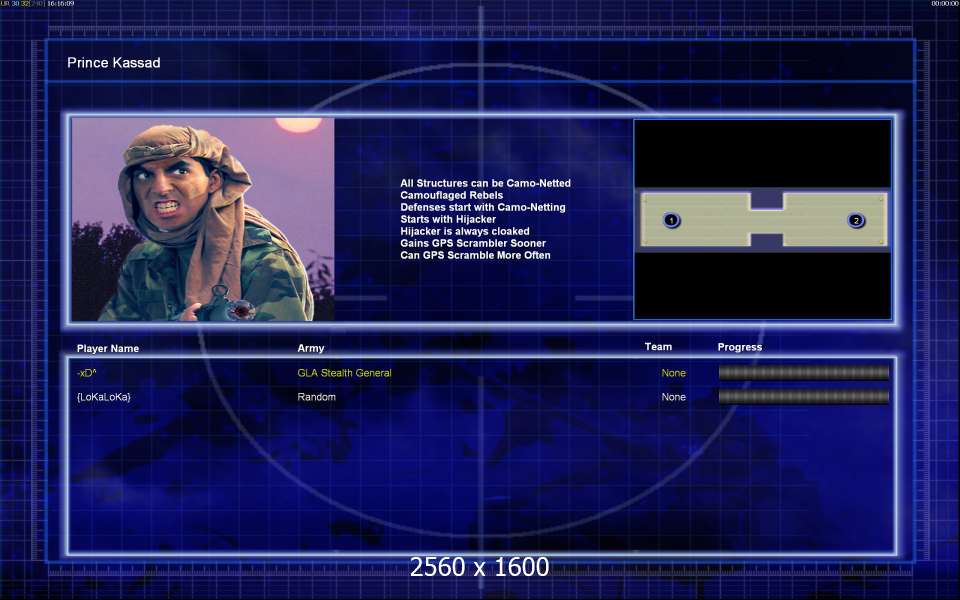Click the Progress column header
The image size is (960, 600).
click(739, 347)
